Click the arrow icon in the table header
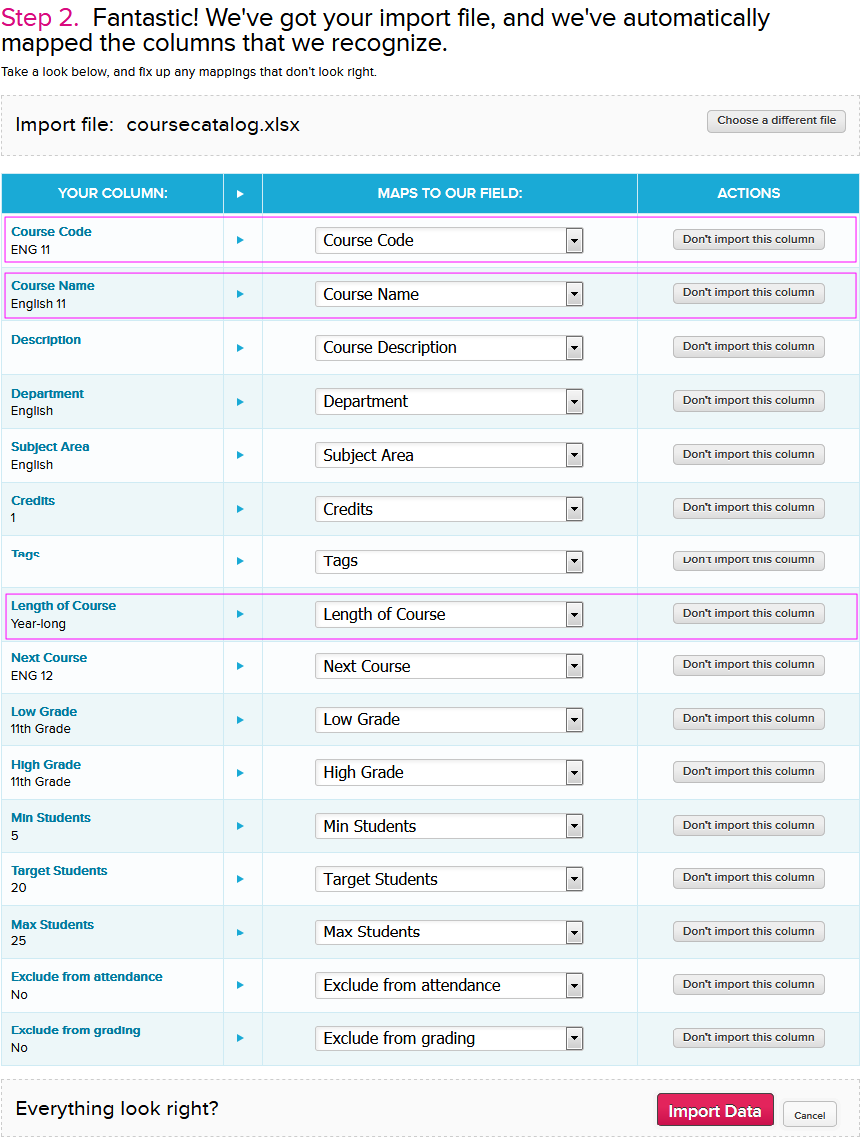This screenshot has height=1139, width=862. point(240,194)
